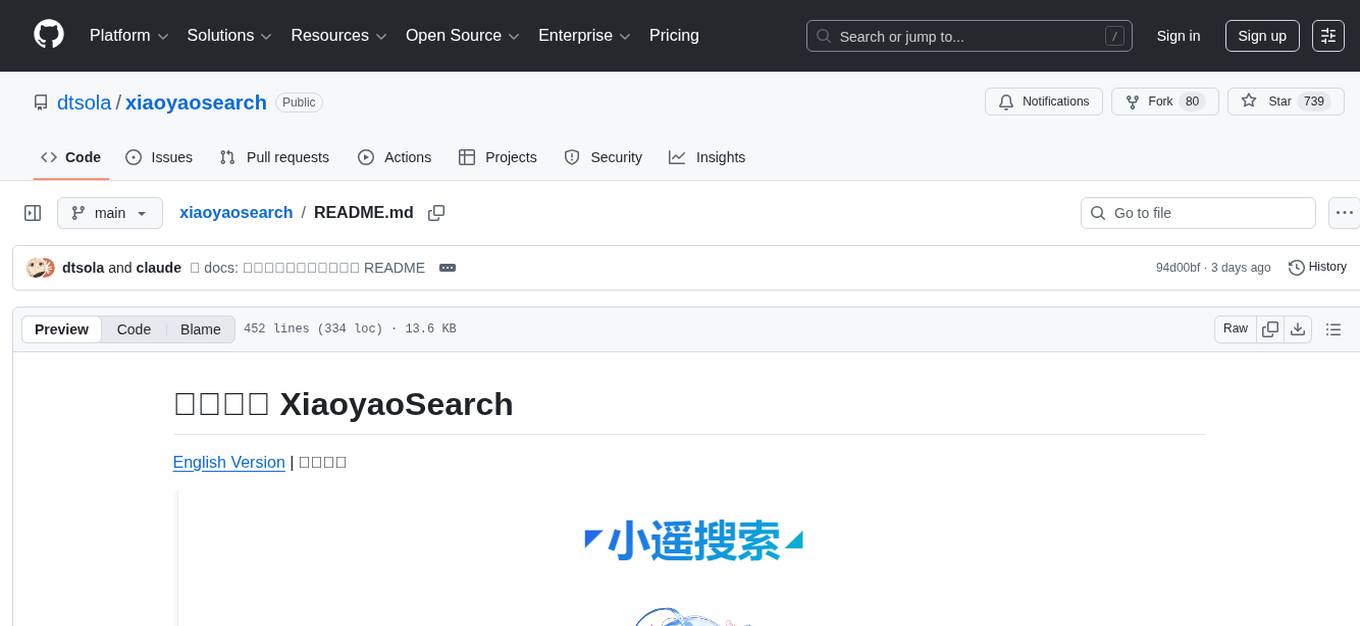Open commit History for README.md

pyautogui.click(x=1317, y=267)
